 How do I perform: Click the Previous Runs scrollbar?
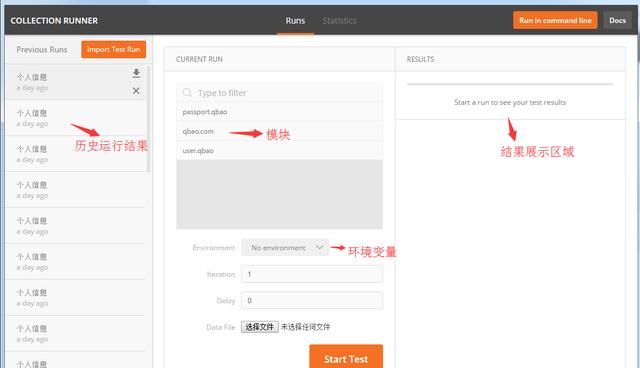[149, 119]
